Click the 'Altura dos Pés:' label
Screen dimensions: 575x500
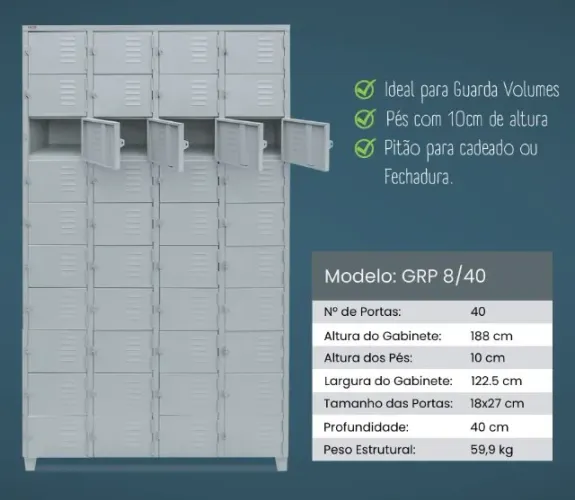368,358
